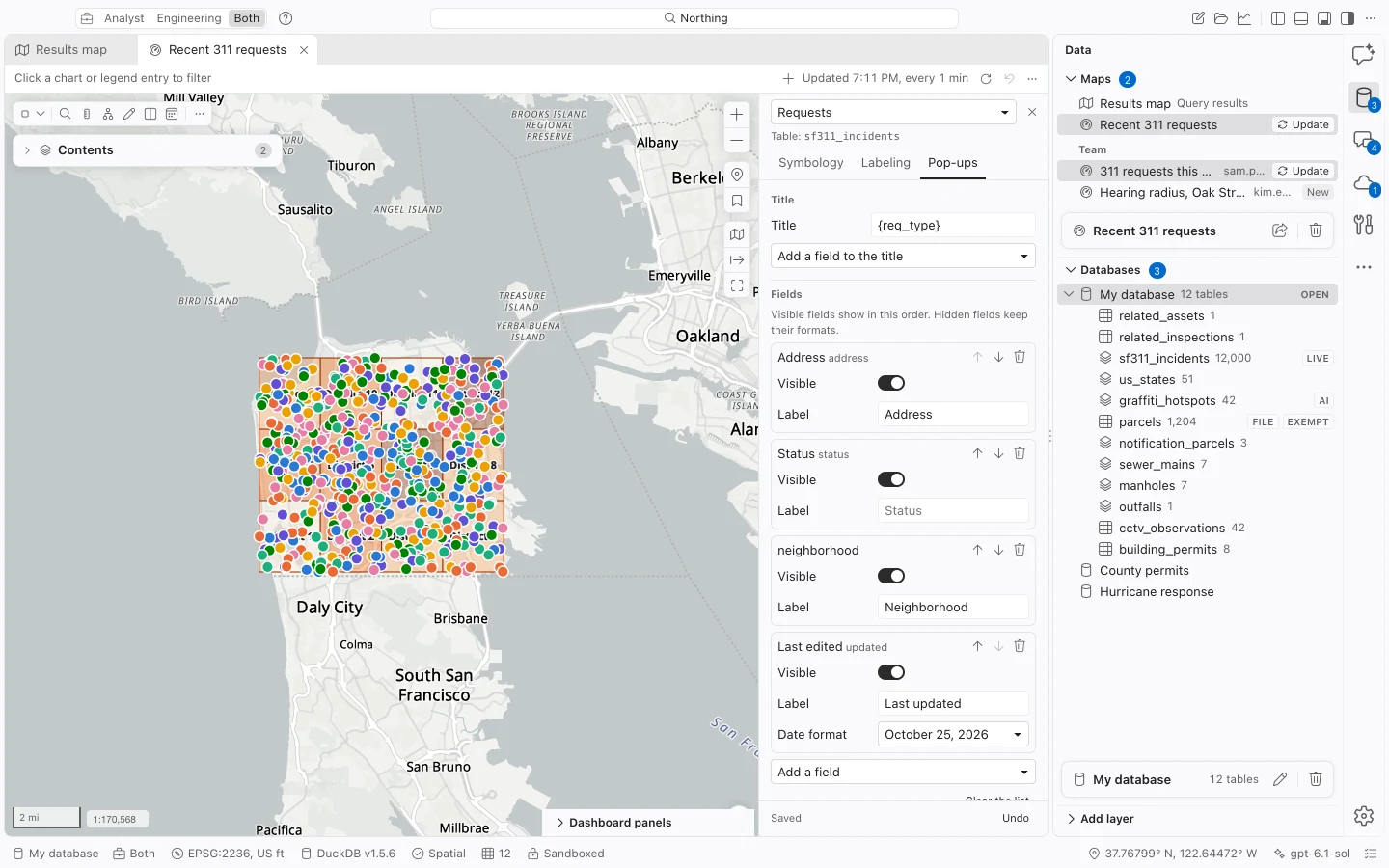Open the Date format dropdown
1389x868 pixels.
pyautogui.click(x=953, y=735)
